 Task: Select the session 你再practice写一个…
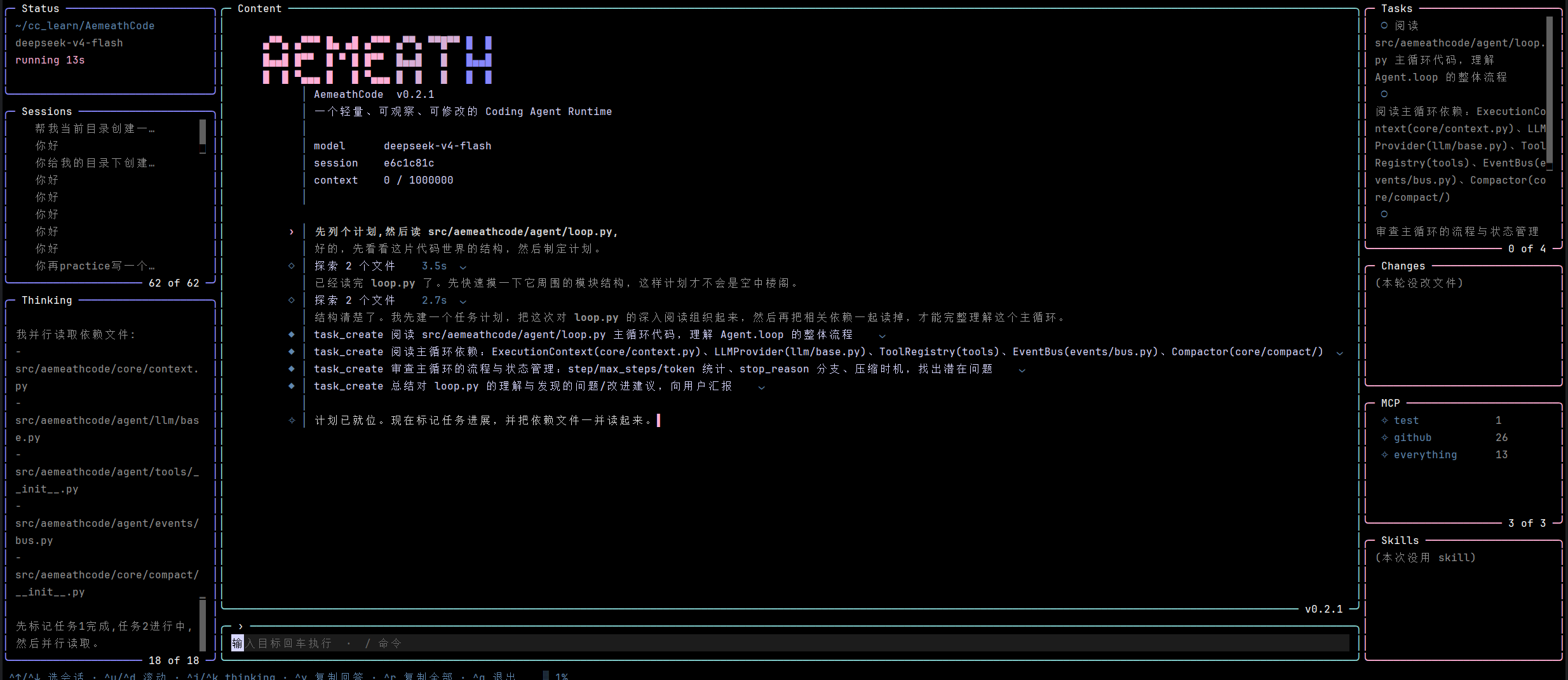coord(95,266)
